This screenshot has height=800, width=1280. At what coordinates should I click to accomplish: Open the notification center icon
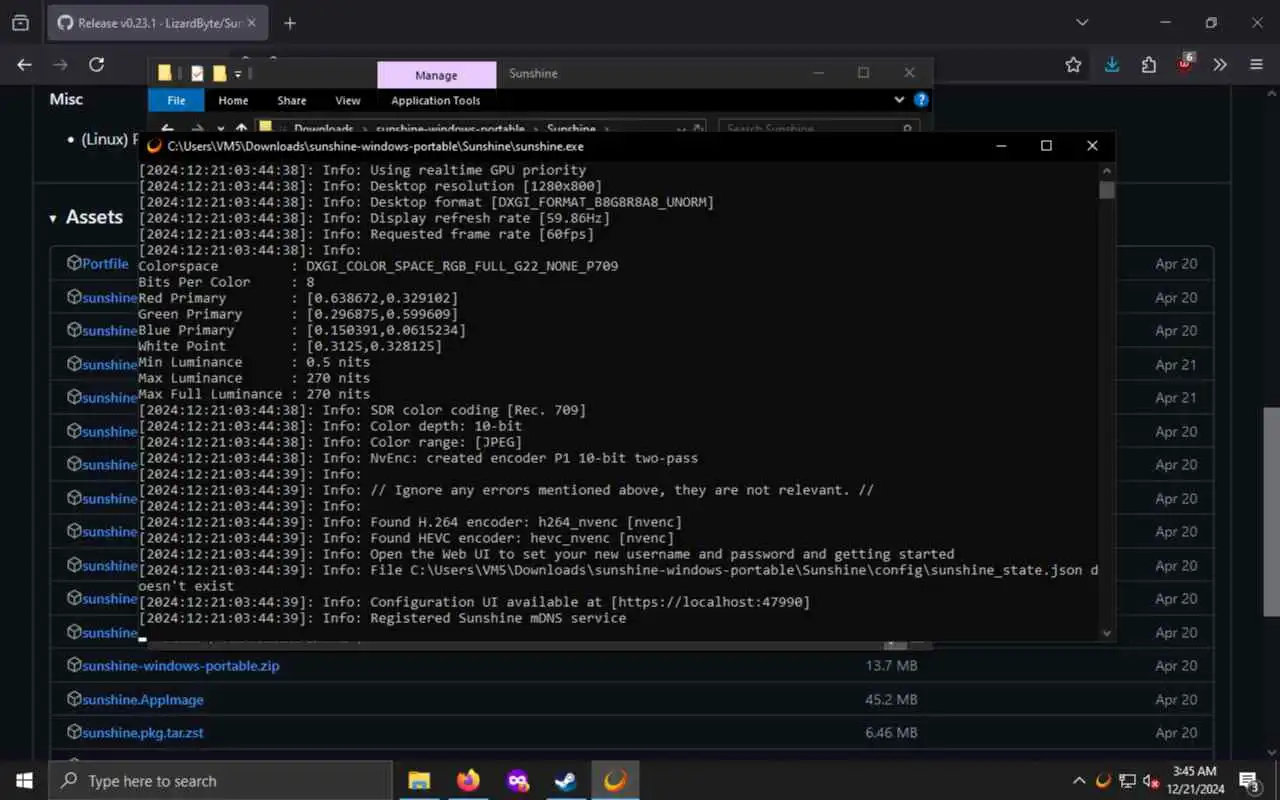[x=1250, y=781]
